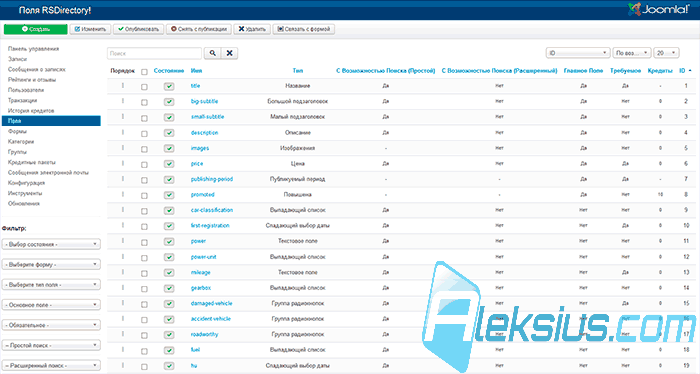Sort by Имя column header
700x374 pixels.
(196, 71)
